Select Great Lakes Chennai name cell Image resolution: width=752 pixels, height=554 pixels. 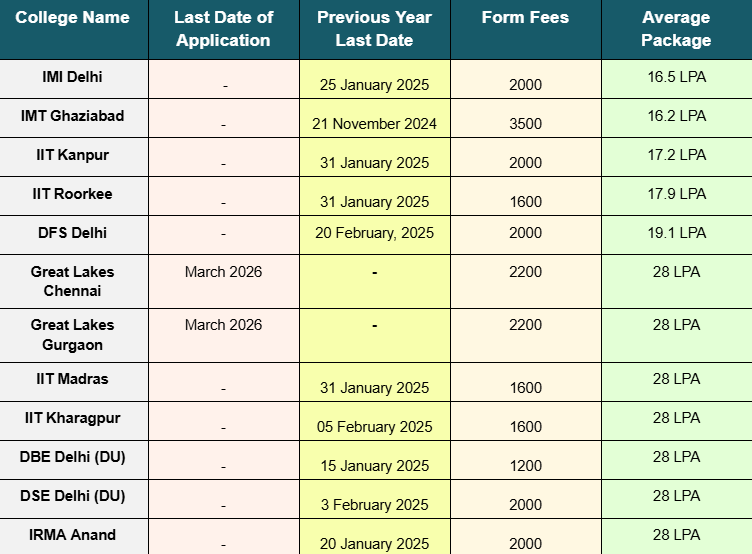tap(72, 281)
